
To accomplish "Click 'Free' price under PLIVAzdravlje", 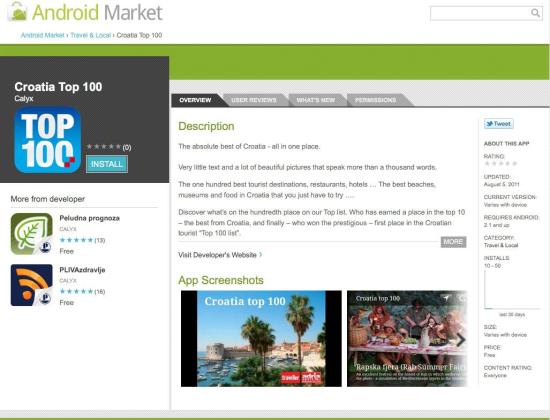I will 67,302.
